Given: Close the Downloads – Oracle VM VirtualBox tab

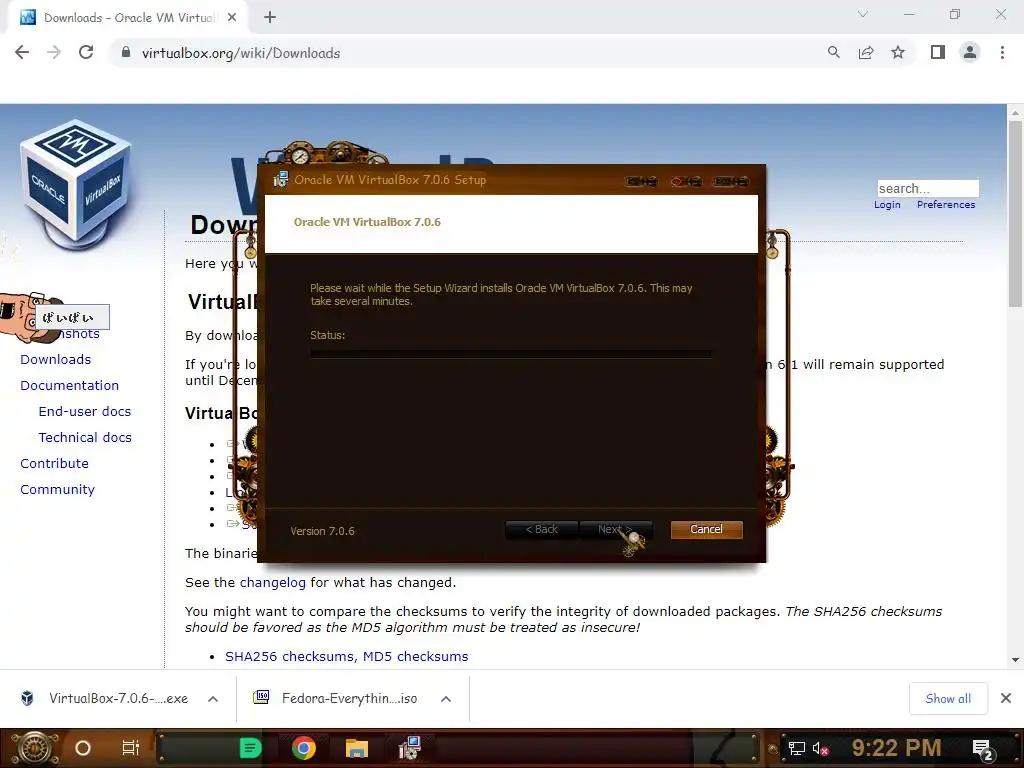Looking at the screenshot, I should [232, 18].
